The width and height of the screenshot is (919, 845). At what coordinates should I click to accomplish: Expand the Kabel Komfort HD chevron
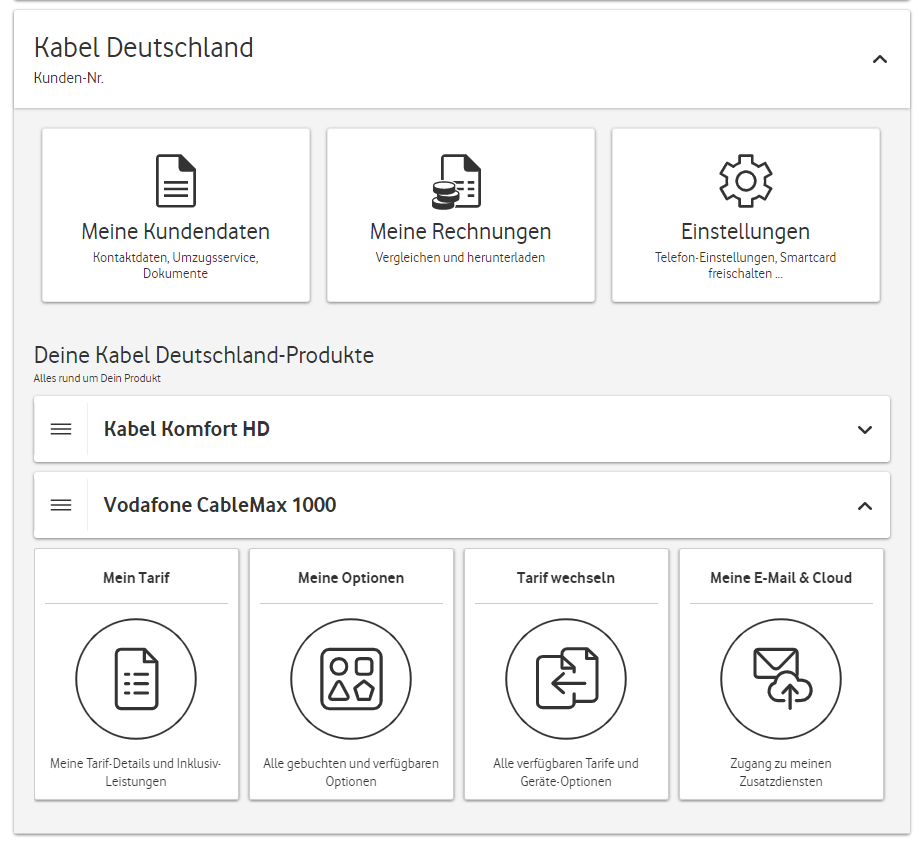click(x=865, y=430)
